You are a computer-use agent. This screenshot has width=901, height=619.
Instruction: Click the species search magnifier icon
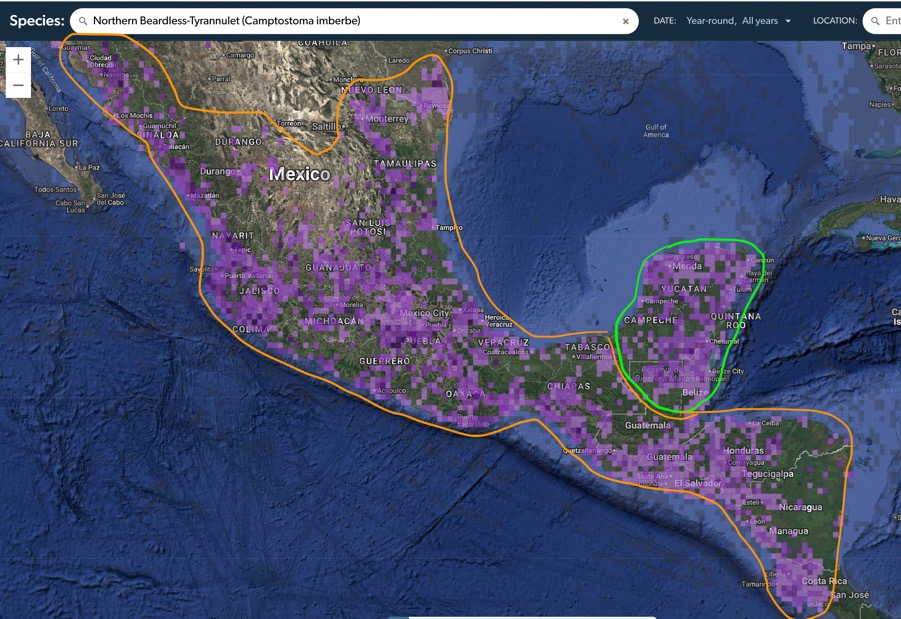click(x=83, y=21)
